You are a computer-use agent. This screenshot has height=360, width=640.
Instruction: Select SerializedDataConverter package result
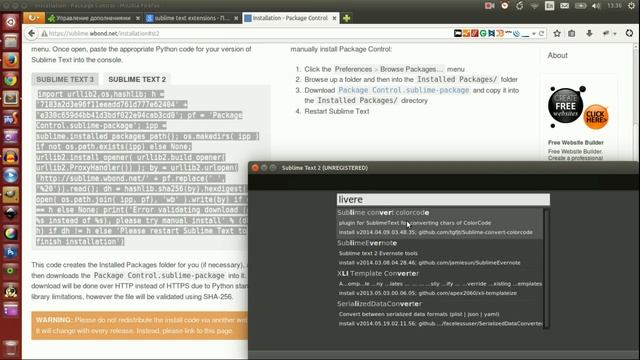click(440, 313)
